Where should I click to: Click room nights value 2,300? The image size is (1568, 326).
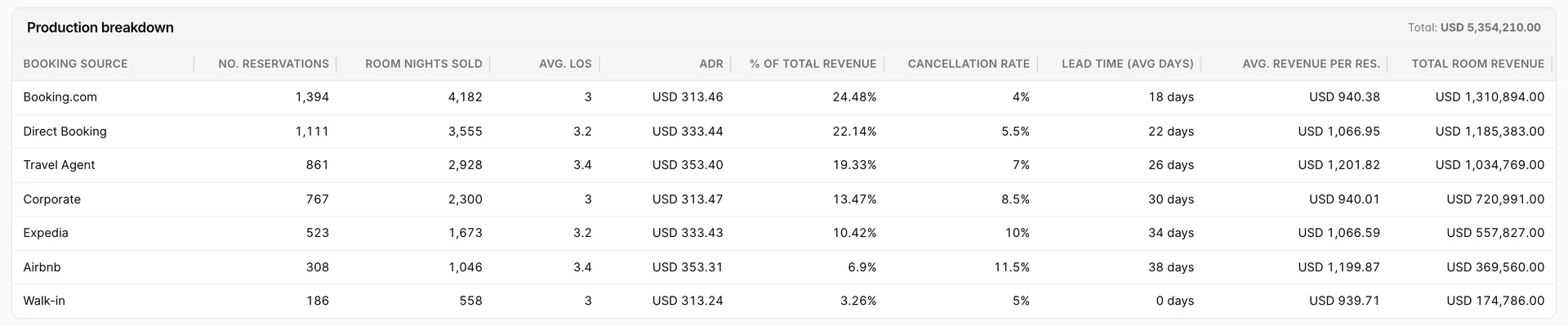[x=465, y=199]
